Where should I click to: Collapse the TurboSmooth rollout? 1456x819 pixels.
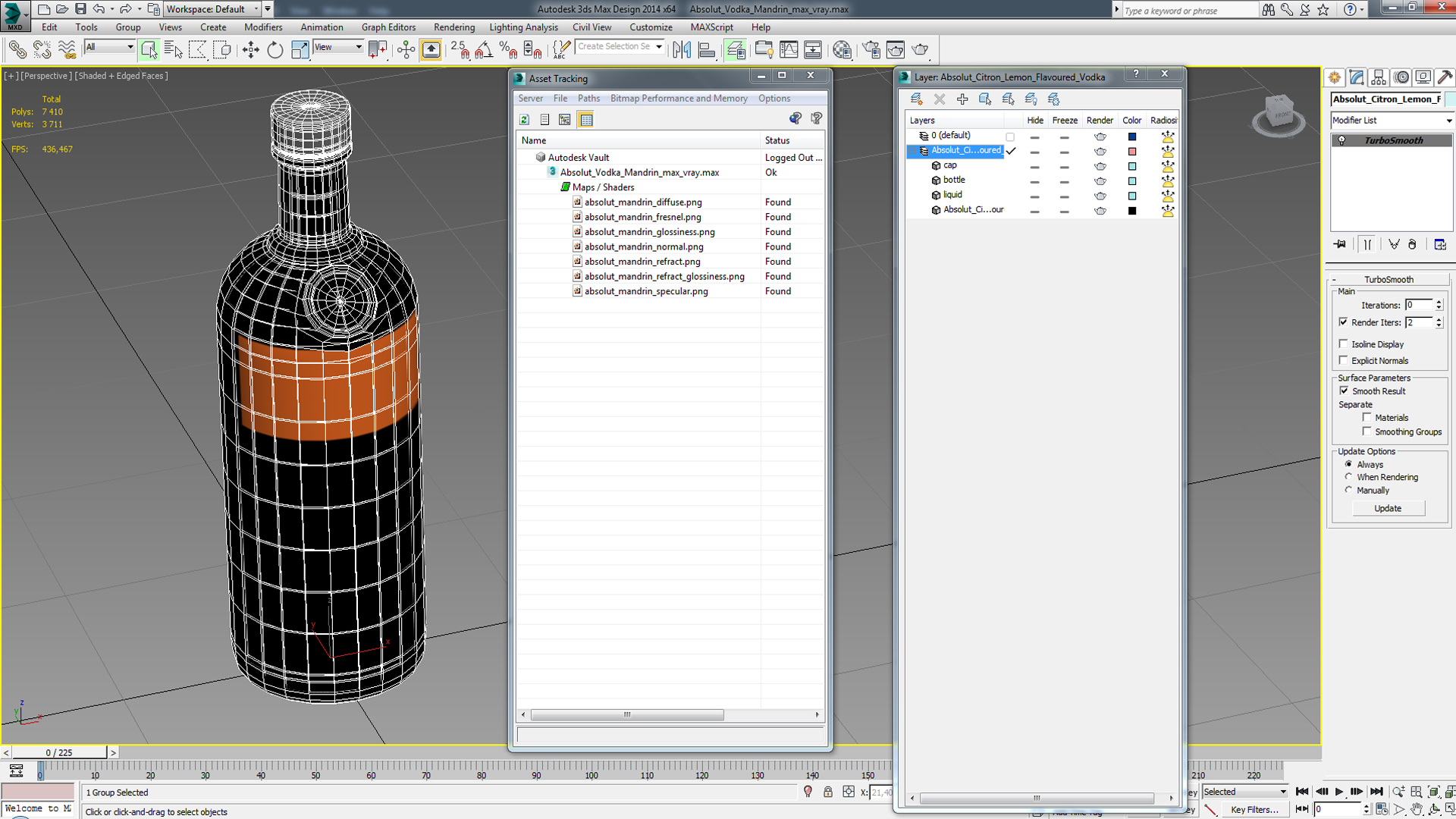pyautogui.click(x=1389, y=279)
